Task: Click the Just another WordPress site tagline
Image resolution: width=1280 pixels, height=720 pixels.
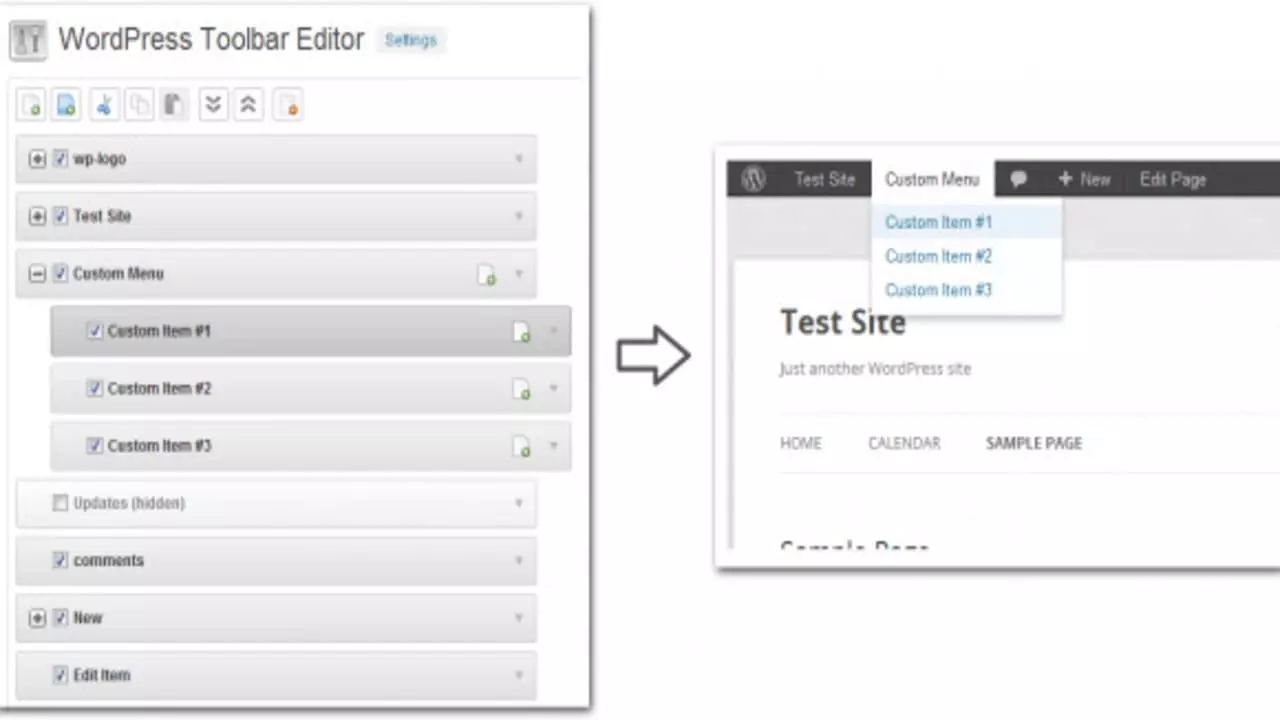Action: pos(875,369)
